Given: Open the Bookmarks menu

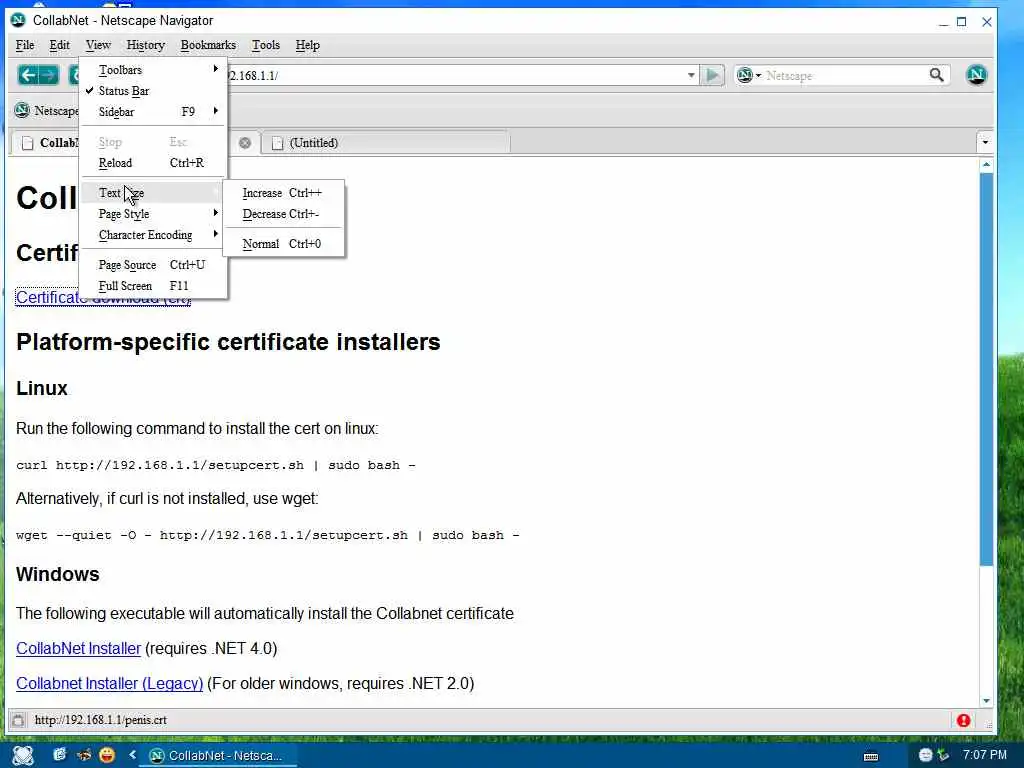Looking at the screenshot, I should [208, 45].
